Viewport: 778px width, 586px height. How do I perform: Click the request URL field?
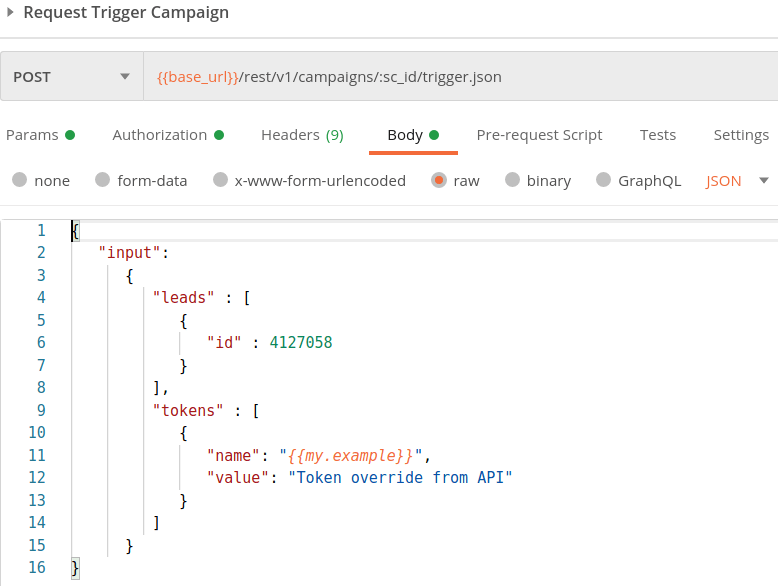460,77
